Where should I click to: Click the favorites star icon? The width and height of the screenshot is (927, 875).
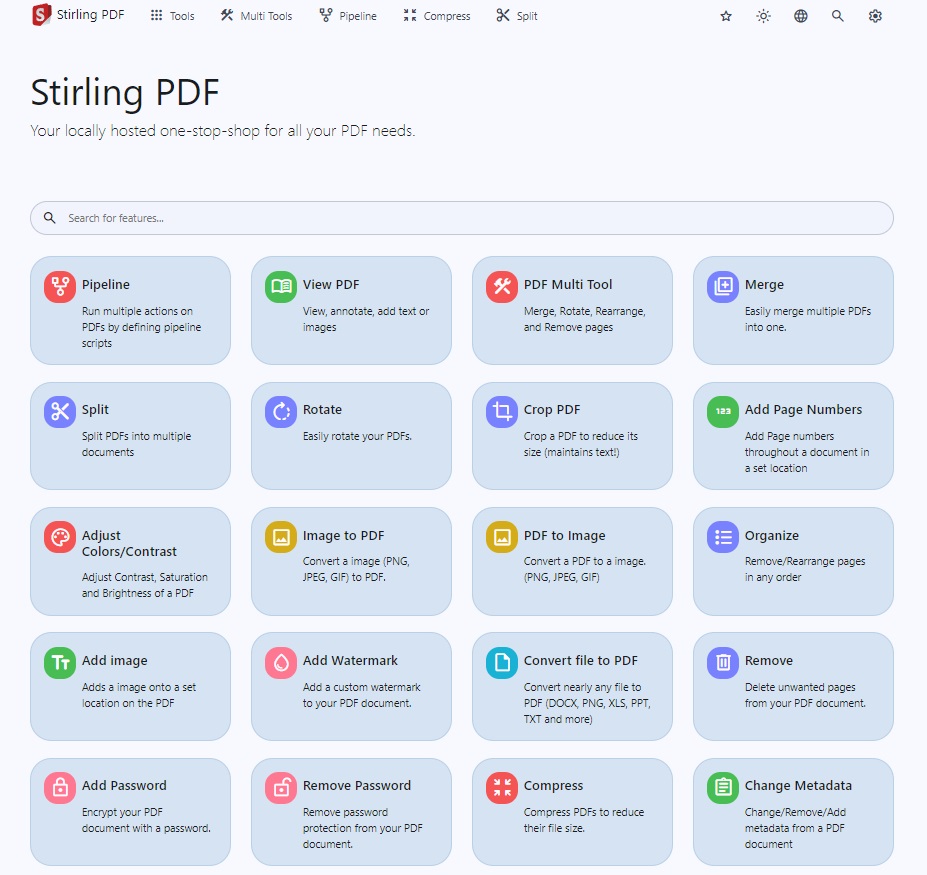pyautogui.click(x=725, y=16)
